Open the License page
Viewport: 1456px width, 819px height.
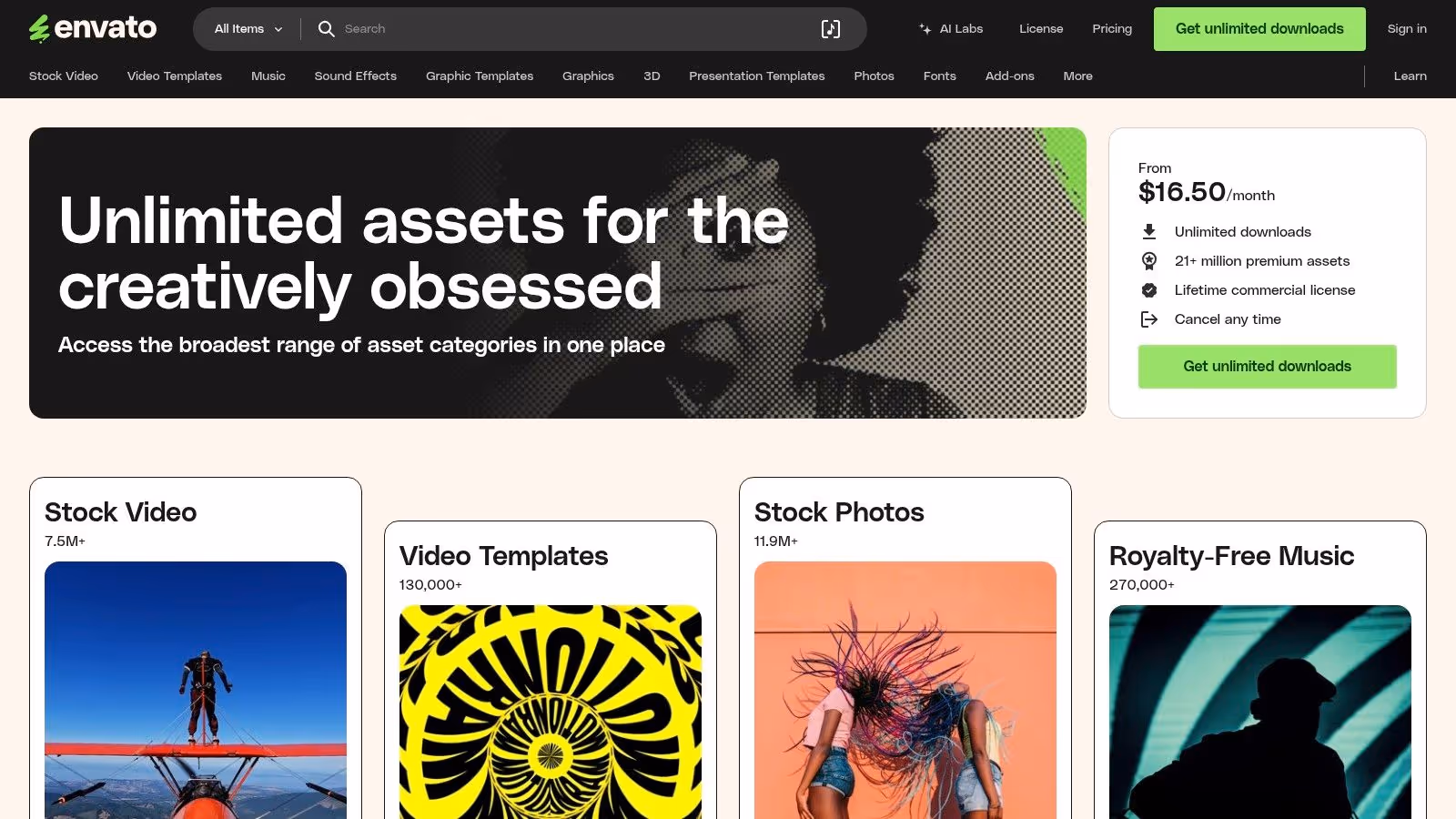tap(1041, 29)
